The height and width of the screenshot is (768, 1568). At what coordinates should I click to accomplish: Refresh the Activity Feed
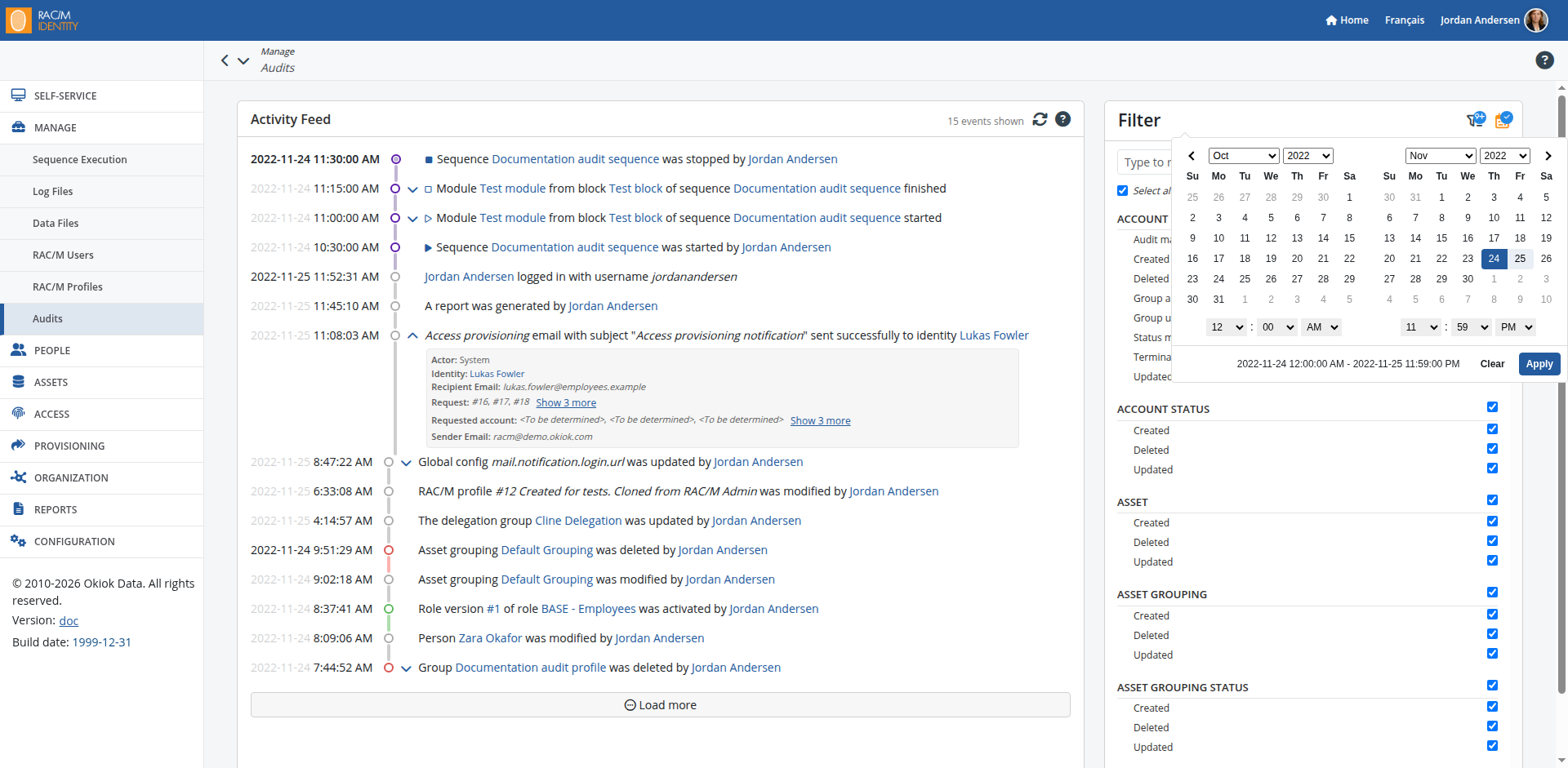1040,119
